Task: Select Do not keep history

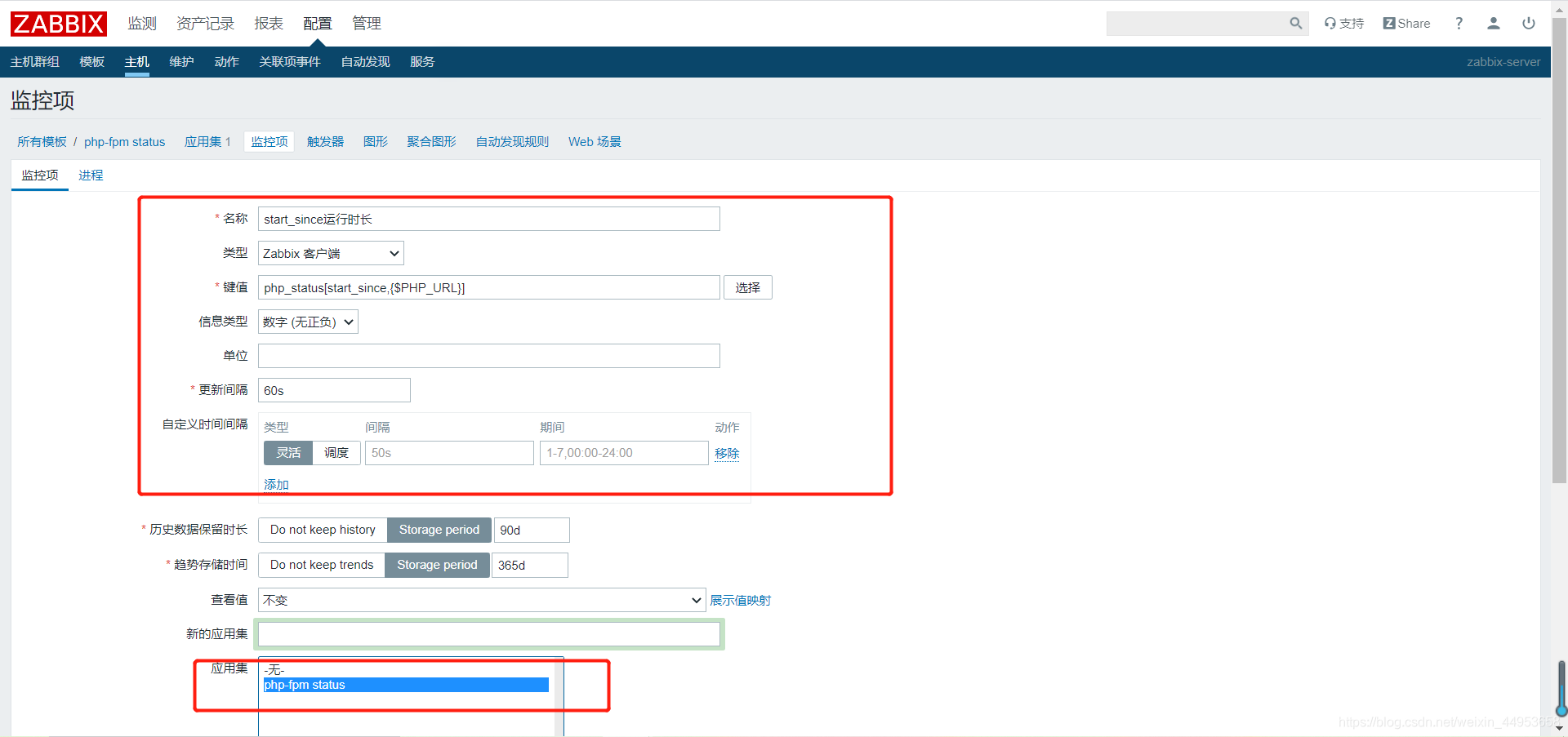Action: click(323, 530)
